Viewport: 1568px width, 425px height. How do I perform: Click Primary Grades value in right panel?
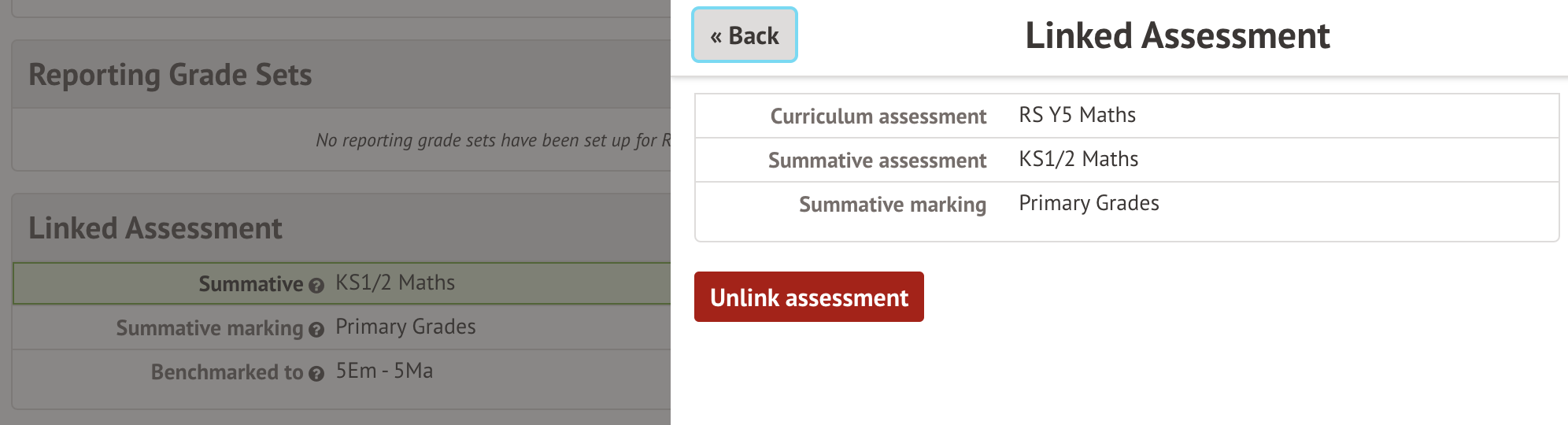1089,204
